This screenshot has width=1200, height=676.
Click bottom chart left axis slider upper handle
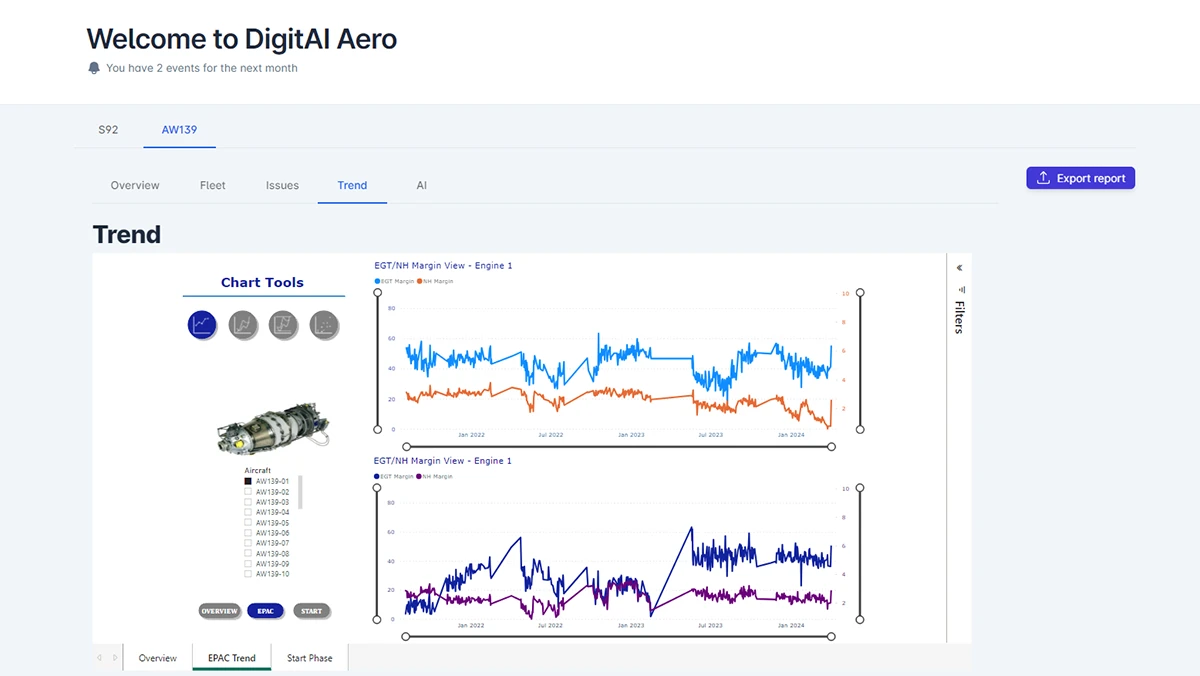(377, 489)
